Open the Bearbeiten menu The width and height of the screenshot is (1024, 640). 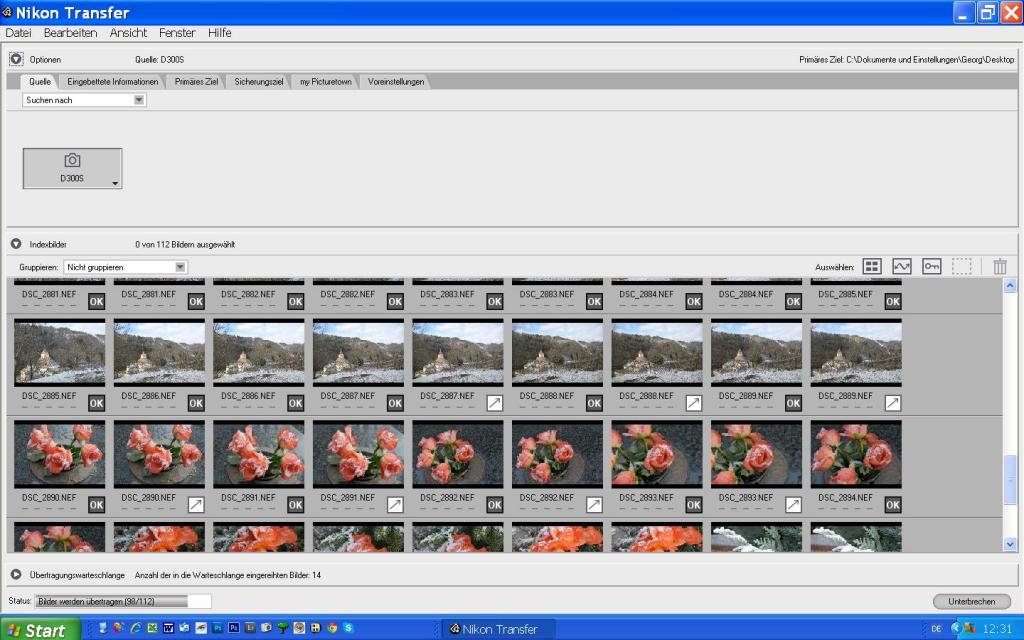tap(71, 33)
